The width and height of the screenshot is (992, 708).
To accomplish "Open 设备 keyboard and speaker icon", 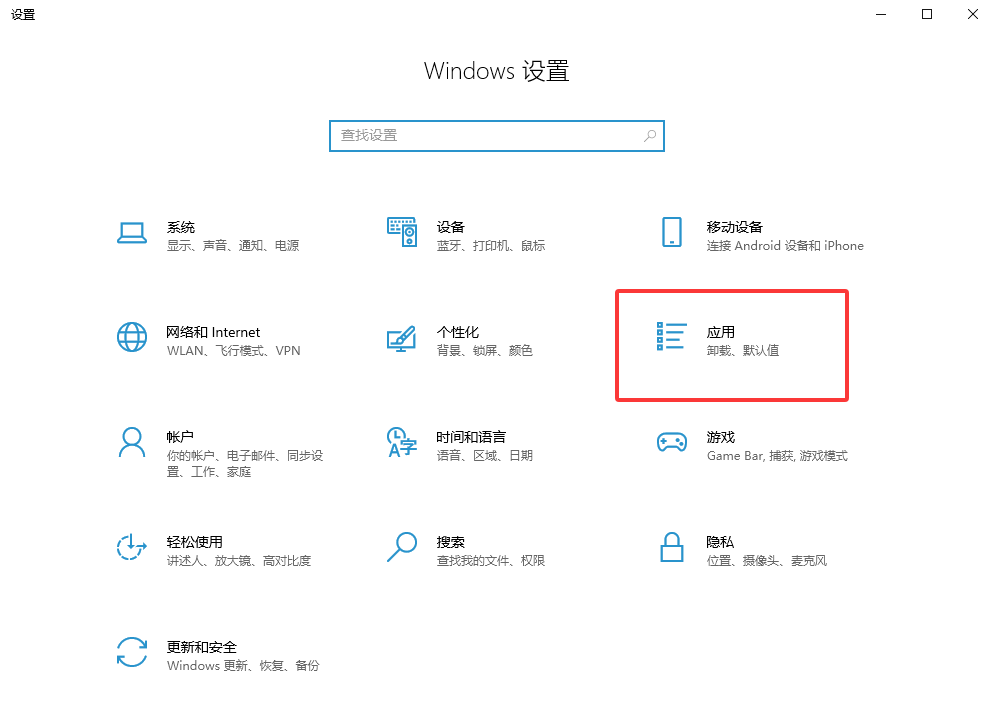I will pos(401,232).
